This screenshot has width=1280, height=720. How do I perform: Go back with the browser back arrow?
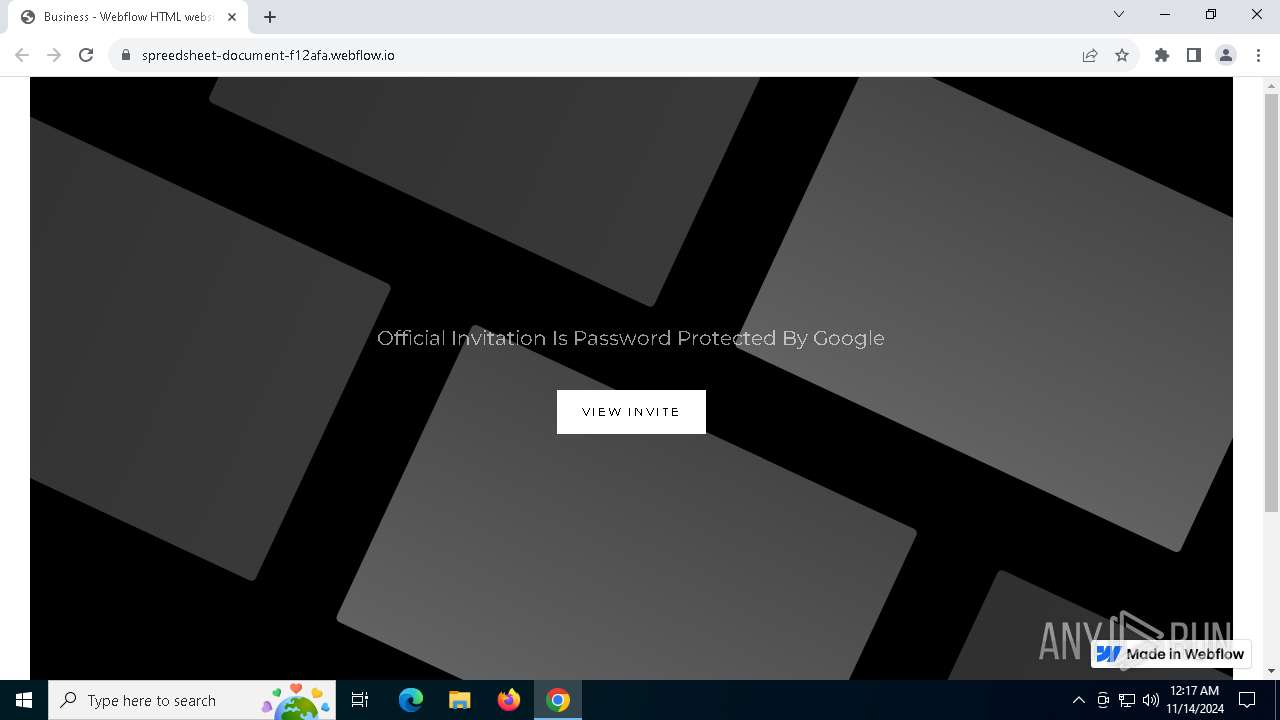coord(22,55)
